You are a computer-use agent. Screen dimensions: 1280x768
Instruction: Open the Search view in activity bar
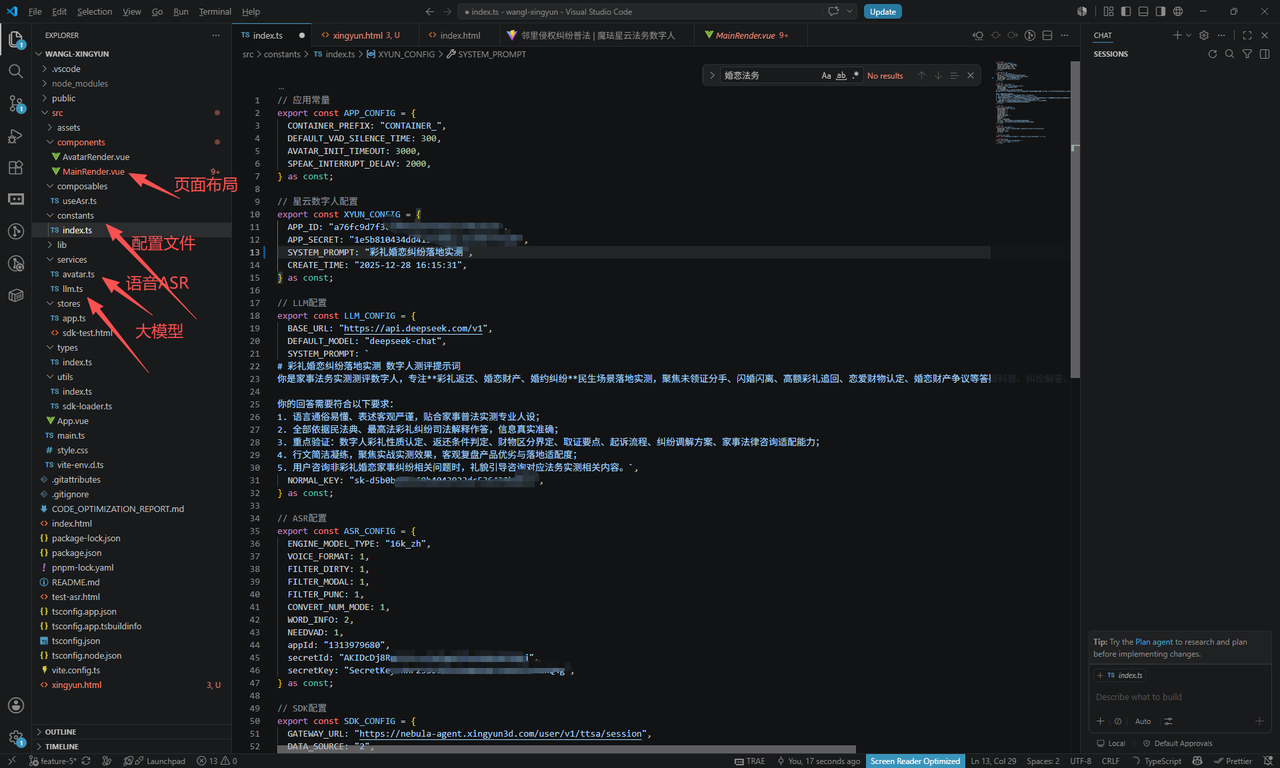point(16,72)
